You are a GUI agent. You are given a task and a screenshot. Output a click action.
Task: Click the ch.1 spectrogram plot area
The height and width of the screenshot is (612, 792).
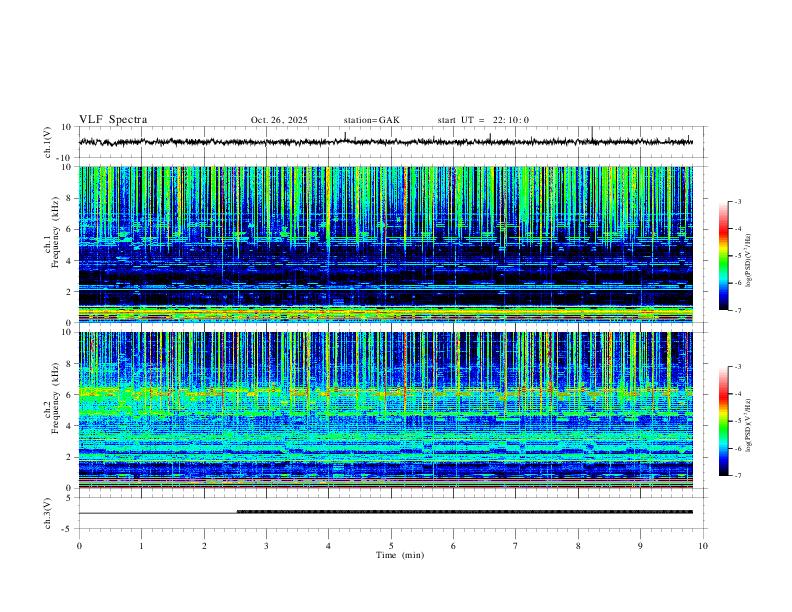386,244
